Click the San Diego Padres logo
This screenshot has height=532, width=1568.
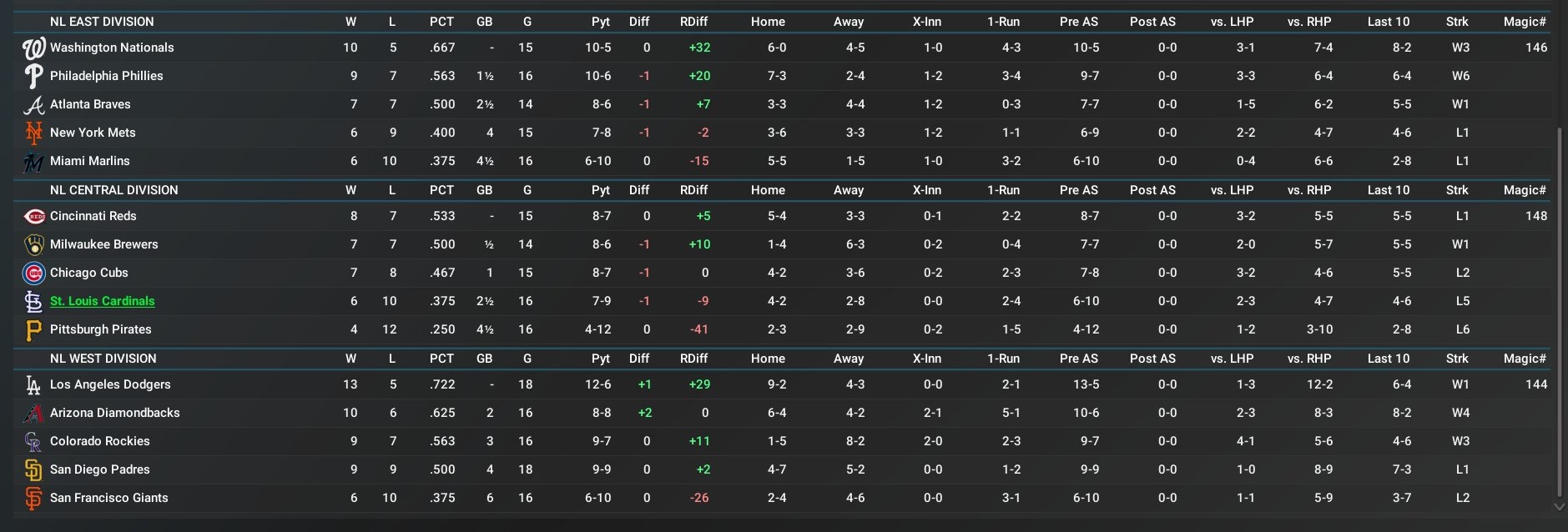[x=33, y=470]
